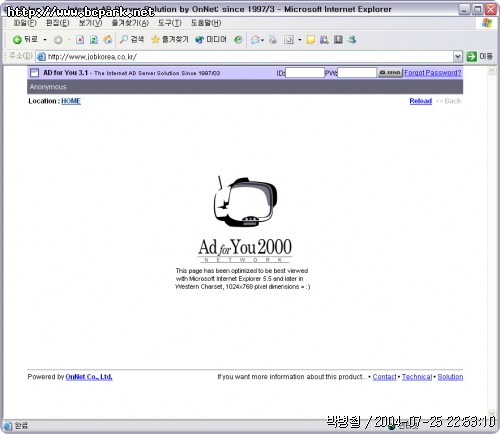Click the toolbar icon after Research
The width and height of the screenshot is (500, 434).
[x=338, y=40]
